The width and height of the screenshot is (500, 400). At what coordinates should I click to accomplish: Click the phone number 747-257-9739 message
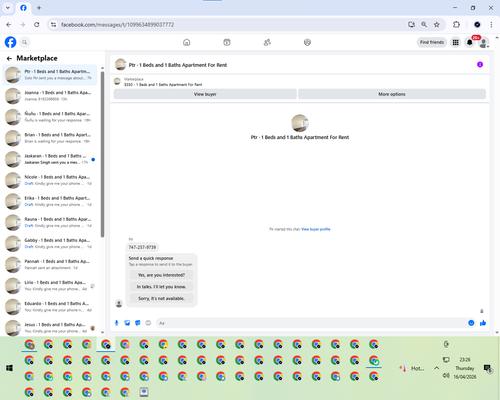tap(142, 247)
